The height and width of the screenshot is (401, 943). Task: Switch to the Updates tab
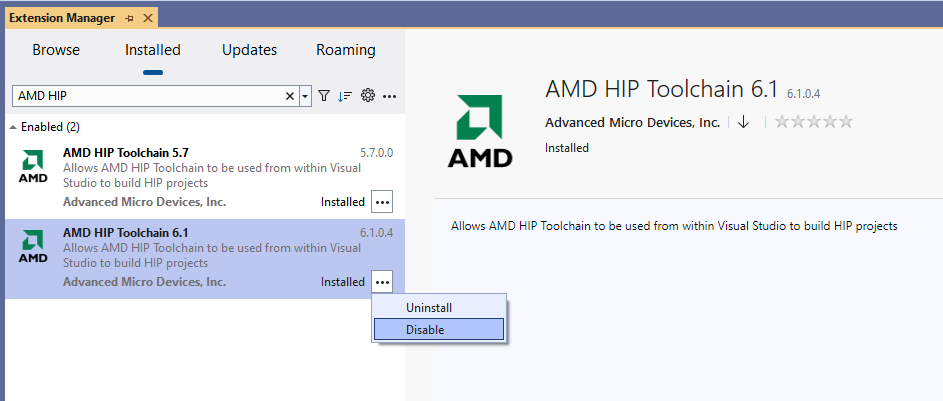coord(249,50)
